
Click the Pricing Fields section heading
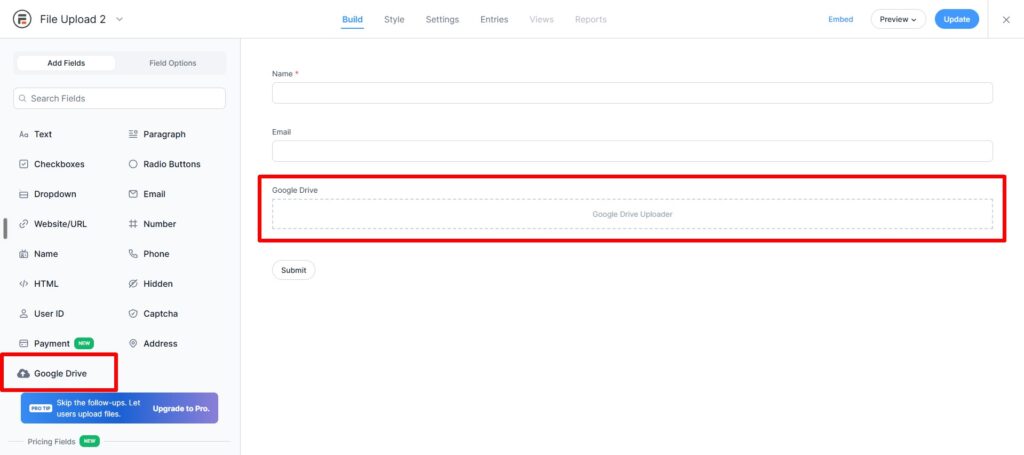[51, 442]
